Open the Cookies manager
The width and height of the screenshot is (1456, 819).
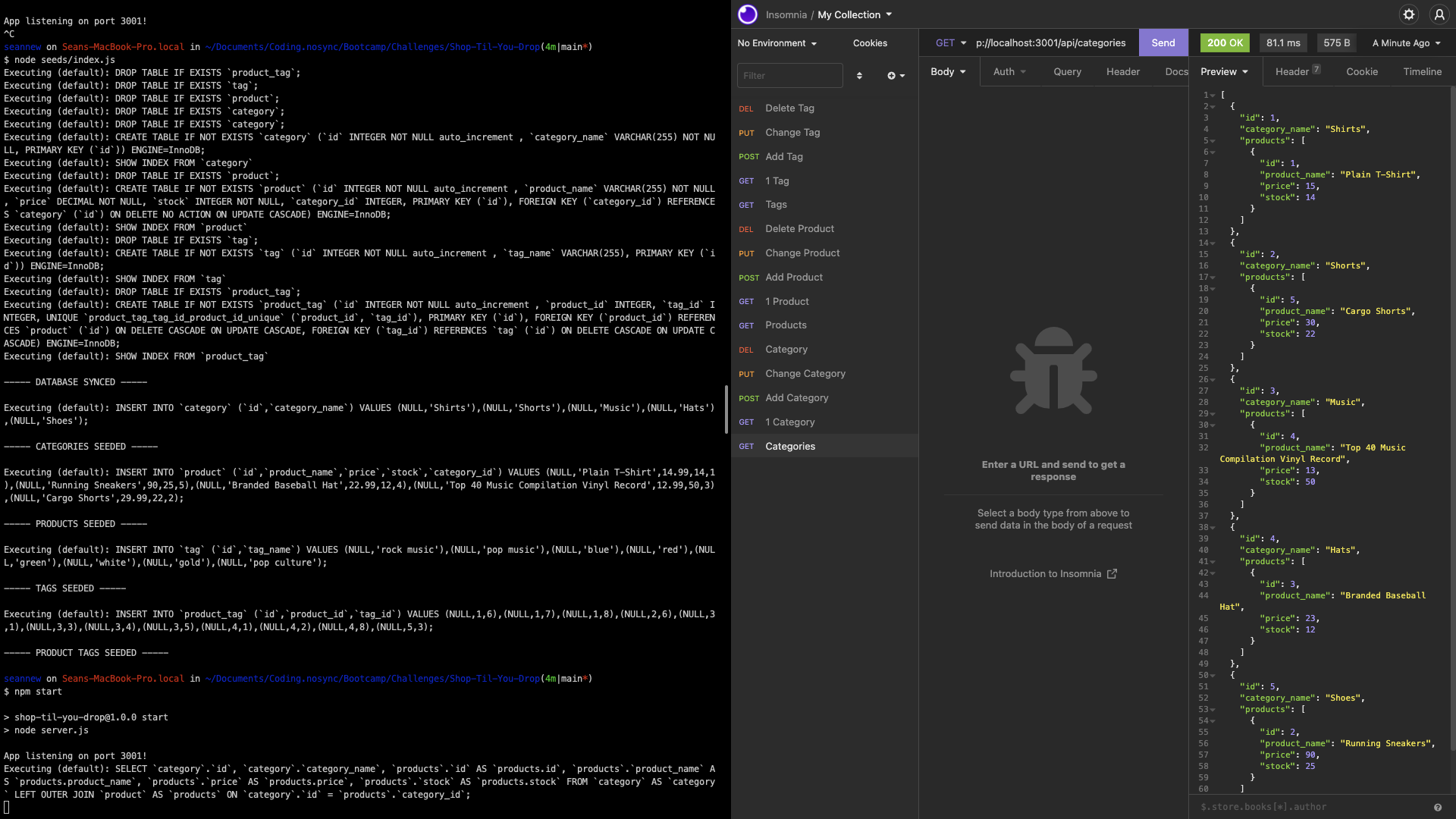click(870, 43)
